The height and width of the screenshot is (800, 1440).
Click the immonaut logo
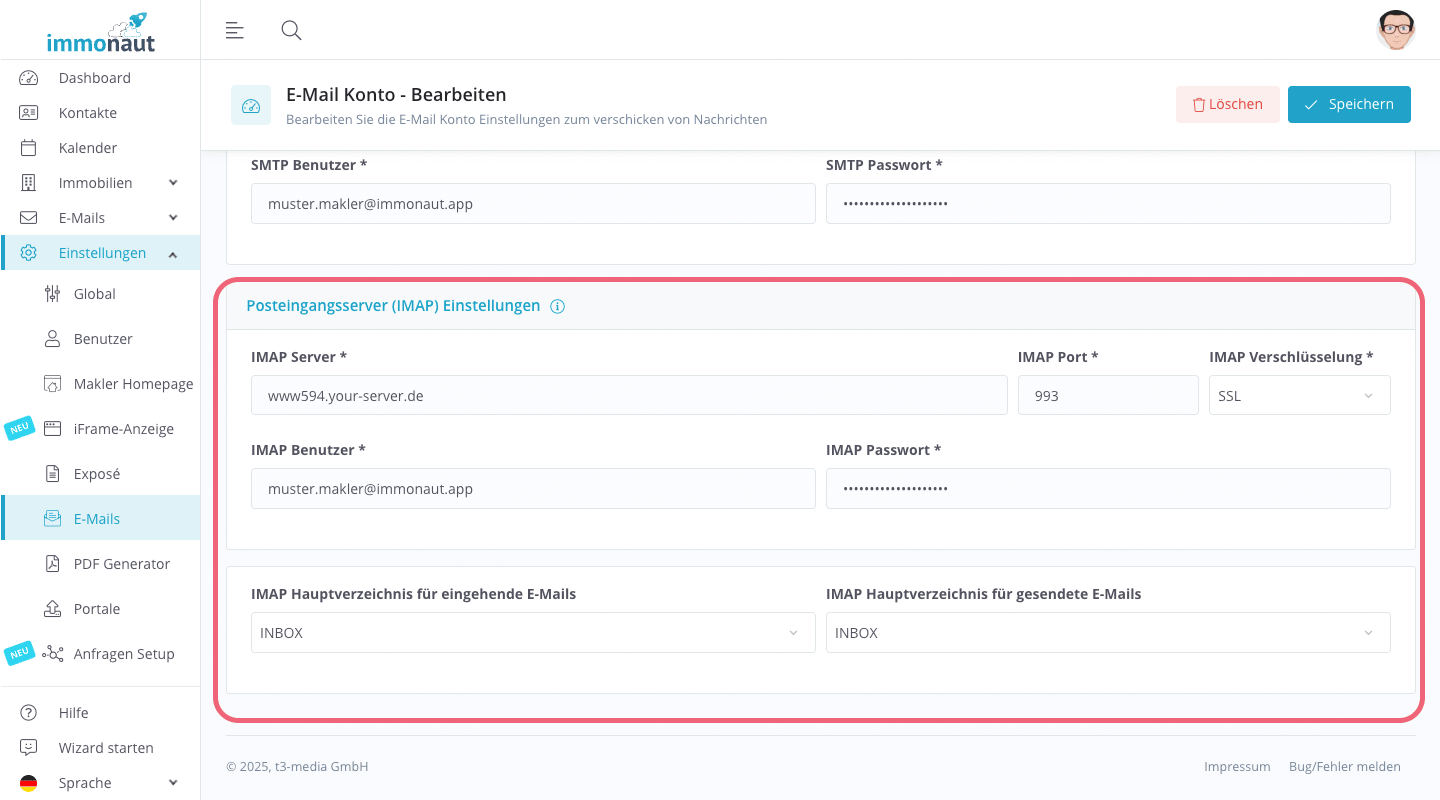tap(100, 32)
